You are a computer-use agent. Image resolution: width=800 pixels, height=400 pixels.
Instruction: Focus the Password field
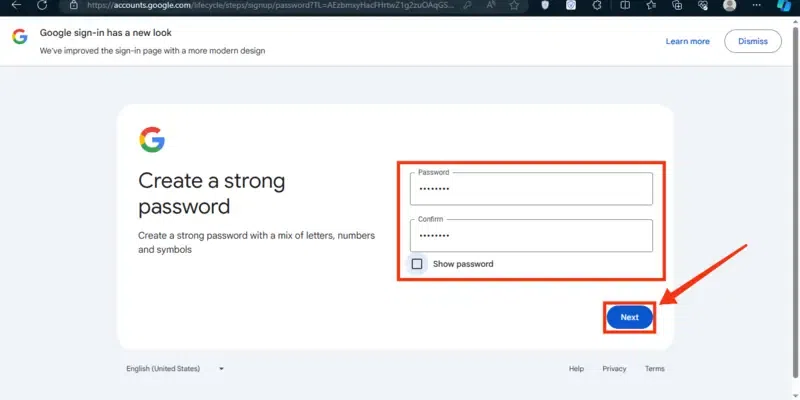[x=531, y=189]
